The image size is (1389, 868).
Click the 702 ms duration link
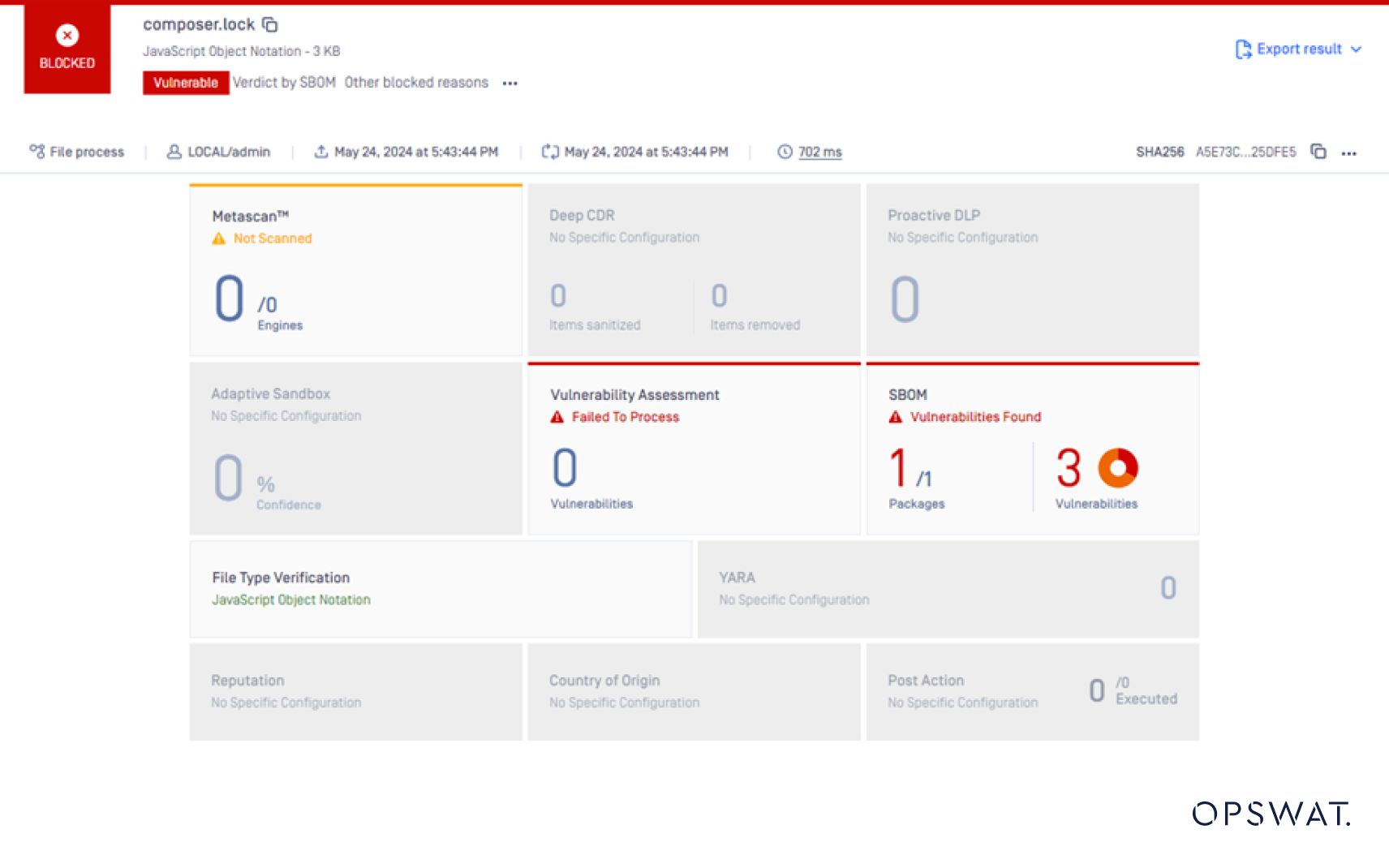(x=819, y=152)
